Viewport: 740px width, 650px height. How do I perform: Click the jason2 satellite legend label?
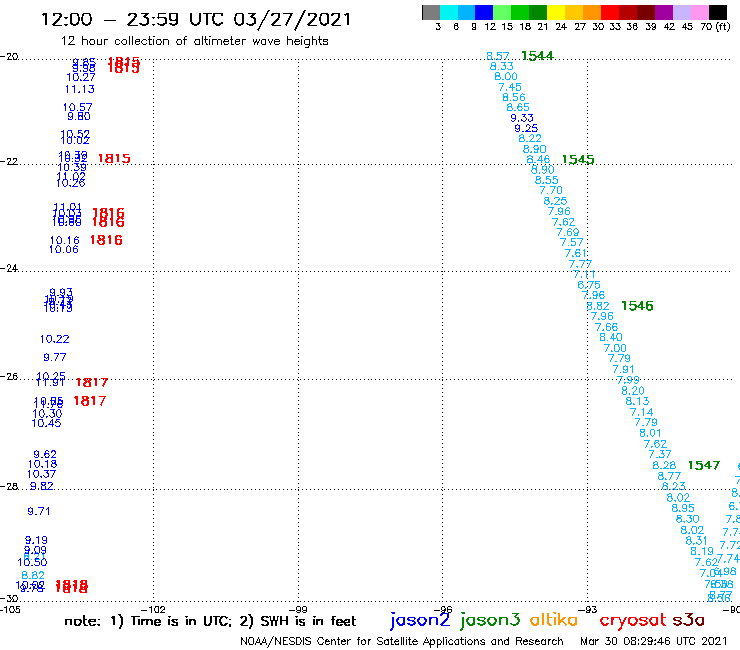pyautogui.click(x=420, y=620)
